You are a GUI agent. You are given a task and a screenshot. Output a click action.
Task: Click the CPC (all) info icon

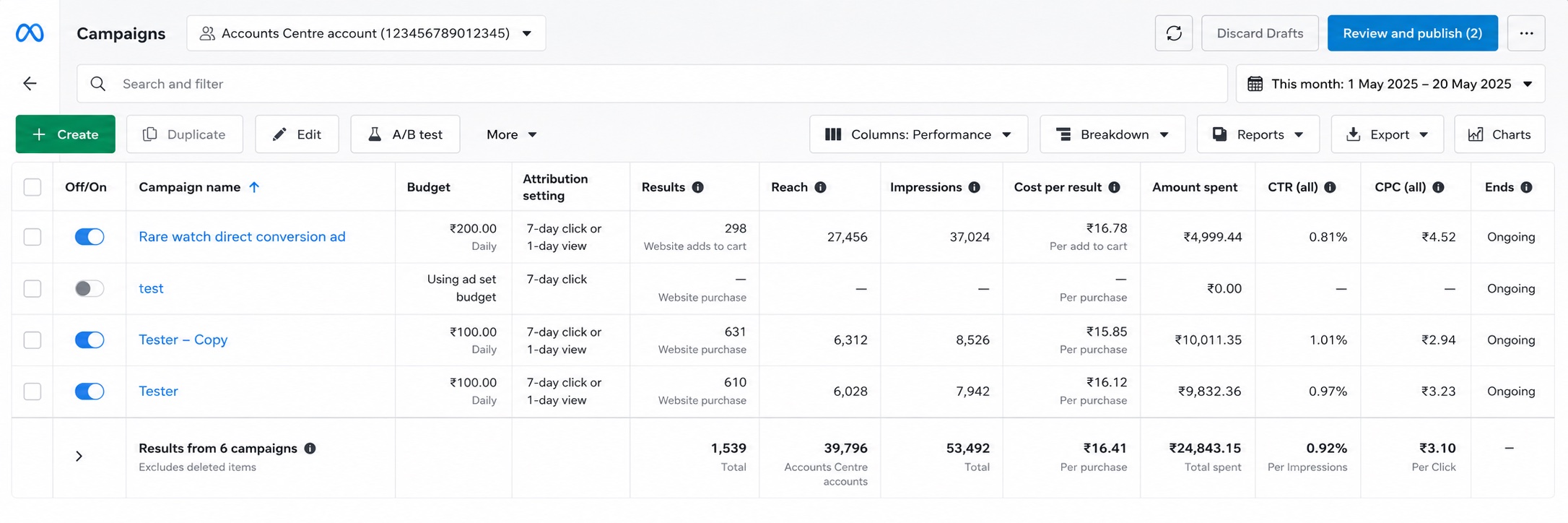pos(1438,187)
